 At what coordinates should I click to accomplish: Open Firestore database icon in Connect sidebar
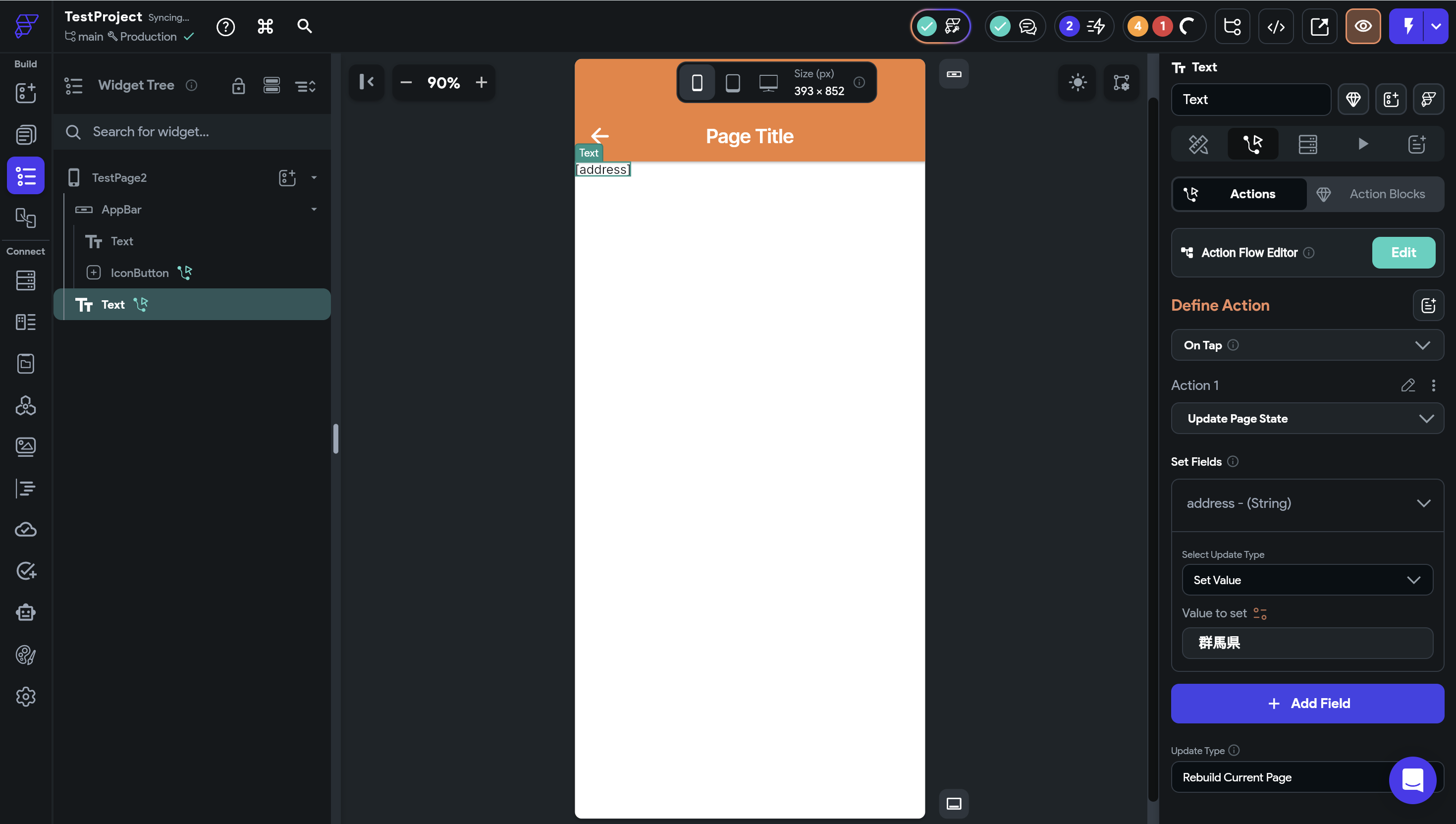tap(25, 280)
